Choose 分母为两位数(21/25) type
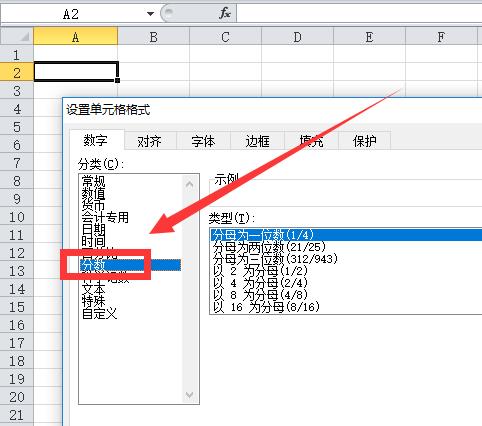The width and height of the screenshot is (482, 426). tap(269, 247)
